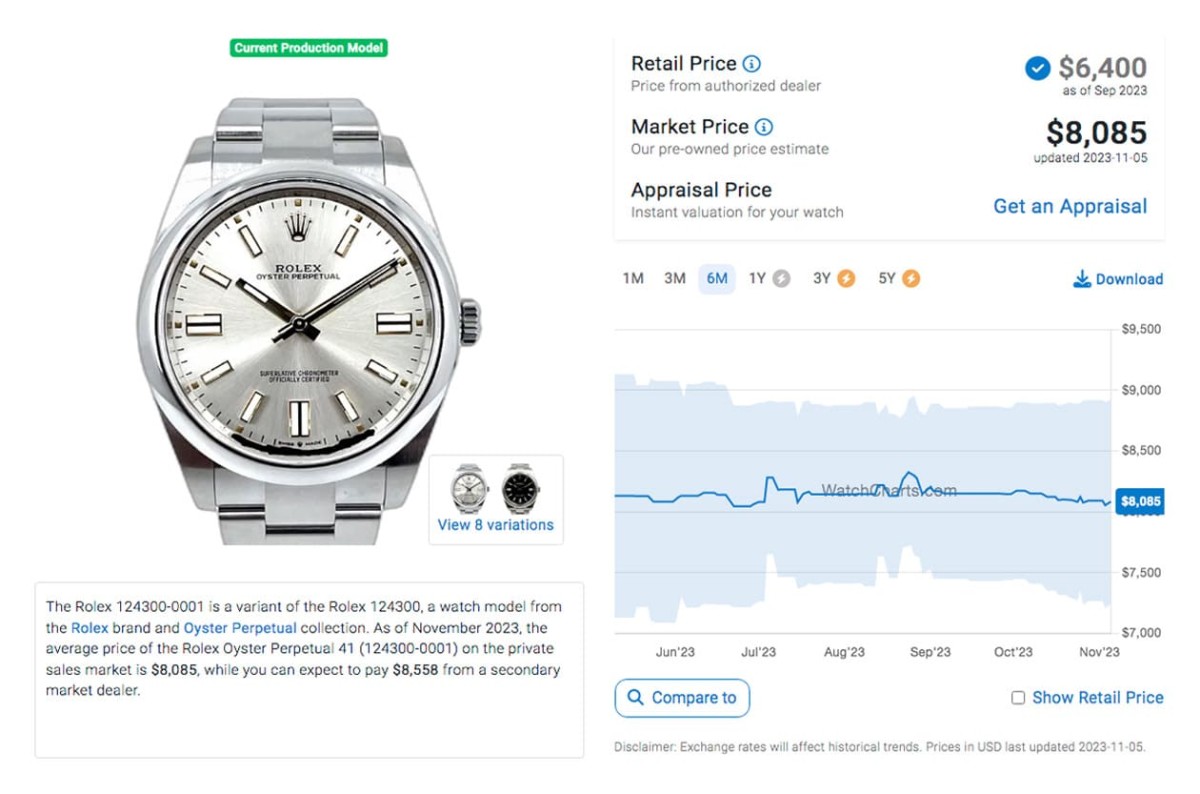Select the 6M time range tab

tap(717, 279)
